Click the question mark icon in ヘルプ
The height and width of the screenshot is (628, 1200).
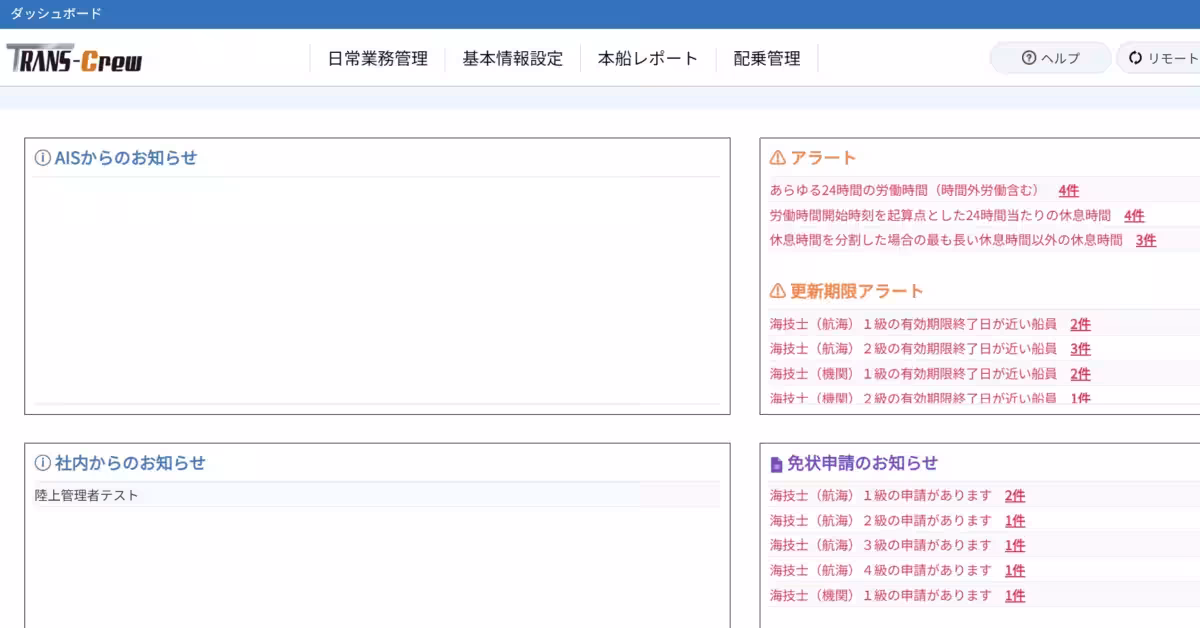coord(1028,58)
